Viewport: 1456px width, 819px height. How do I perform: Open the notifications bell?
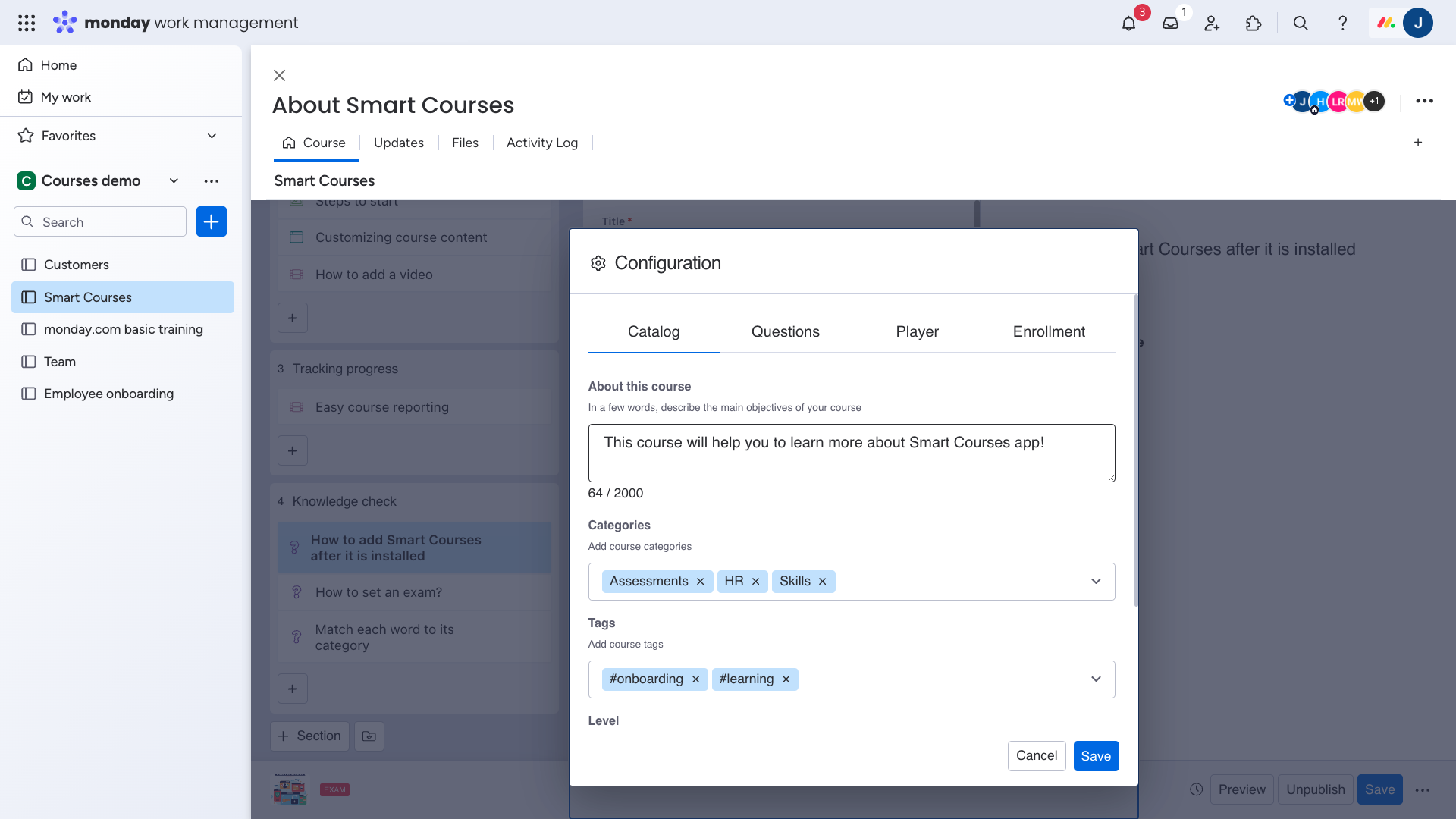point(1128,23)
